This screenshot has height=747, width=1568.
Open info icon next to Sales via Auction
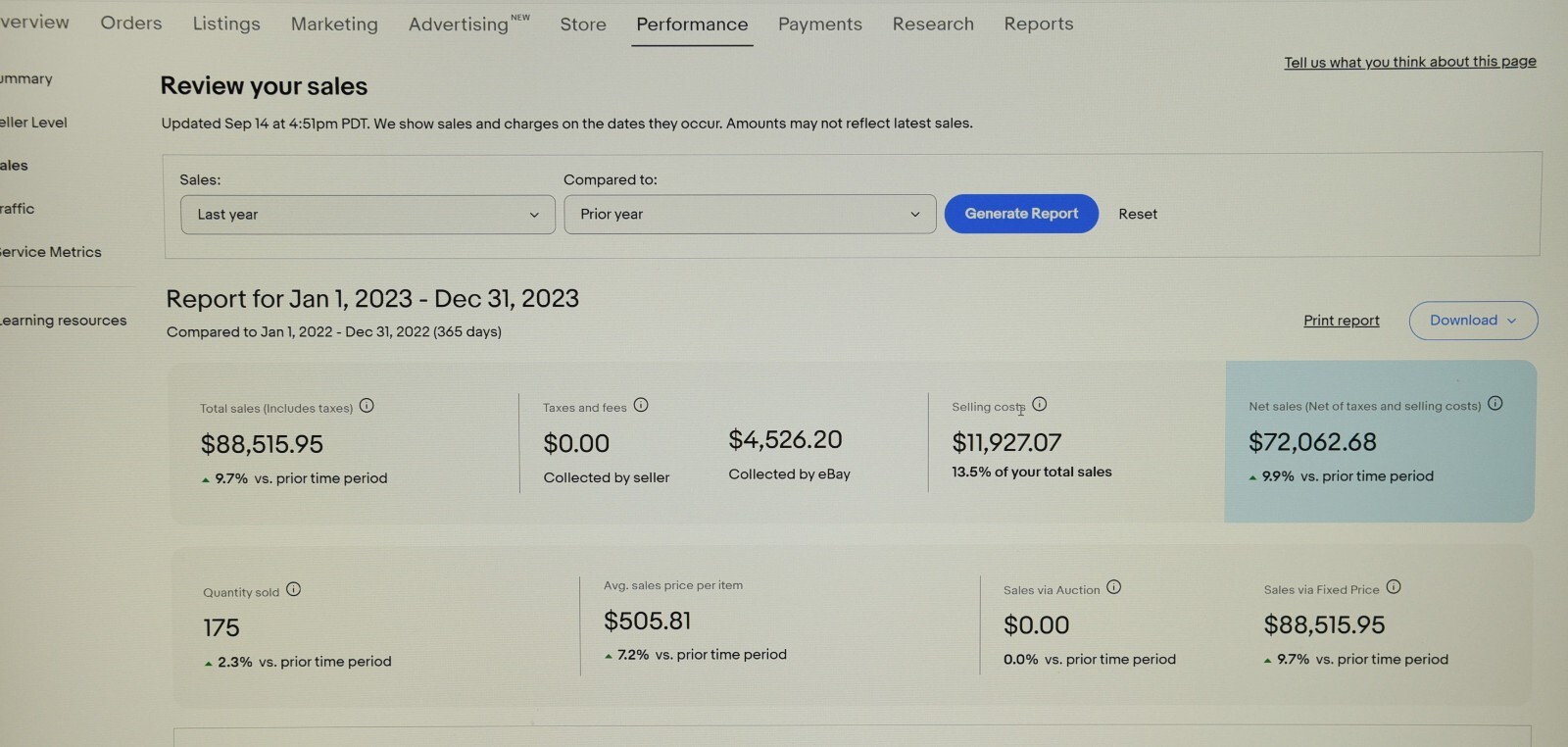[1114, 587]
